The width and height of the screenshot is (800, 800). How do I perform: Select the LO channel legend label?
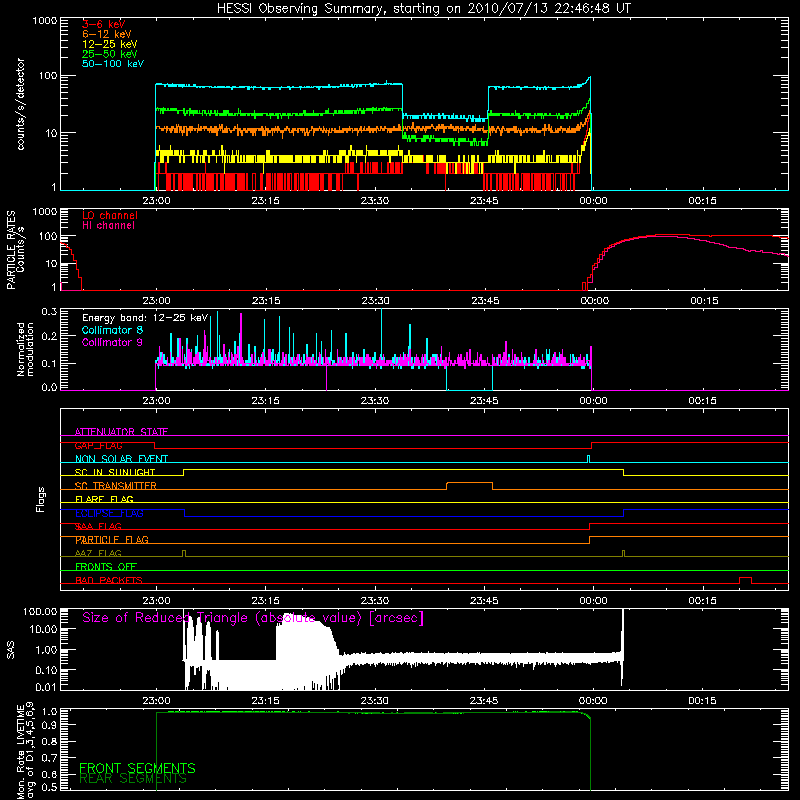tap(110, 216)
